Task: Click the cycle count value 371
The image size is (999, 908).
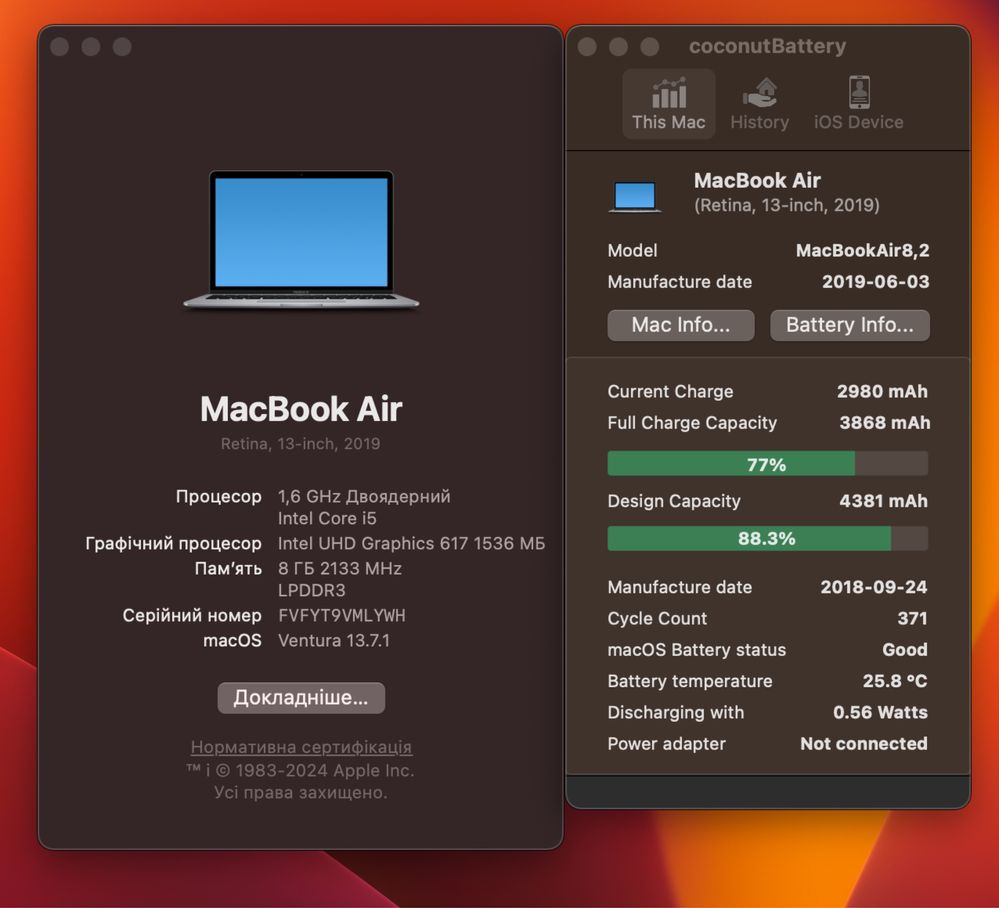Action: click(x=912, y=618)
